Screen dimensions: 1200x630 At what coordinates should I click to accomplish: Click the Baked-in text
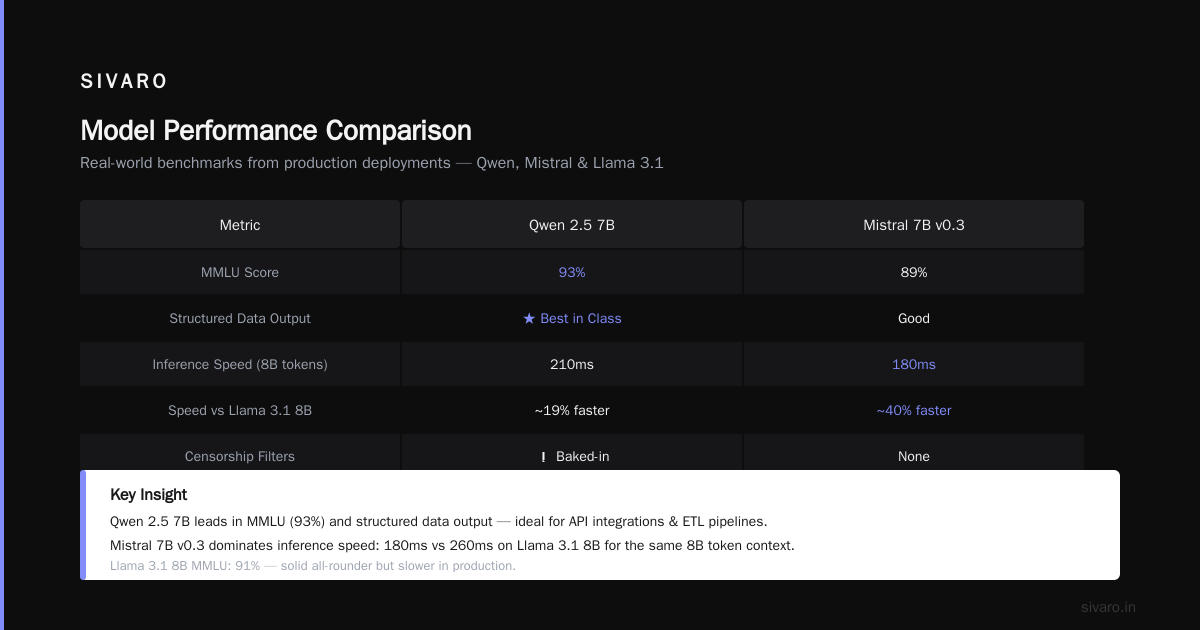(582, 456)
